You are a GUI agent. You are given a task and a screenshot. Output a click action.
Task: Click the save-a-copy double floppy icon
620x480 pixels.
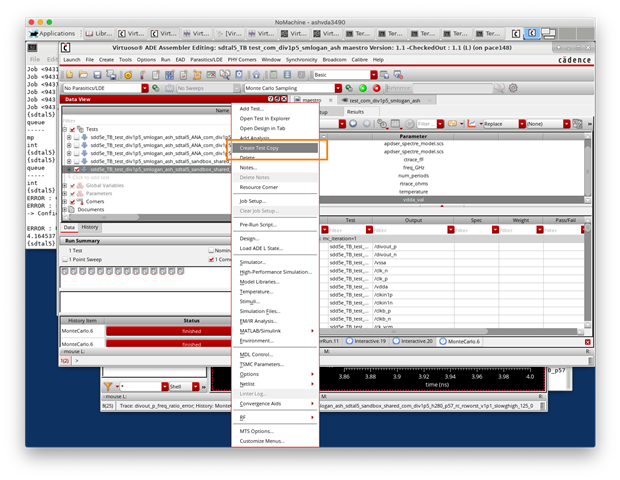pyautogui.click(x=111, y=75)
